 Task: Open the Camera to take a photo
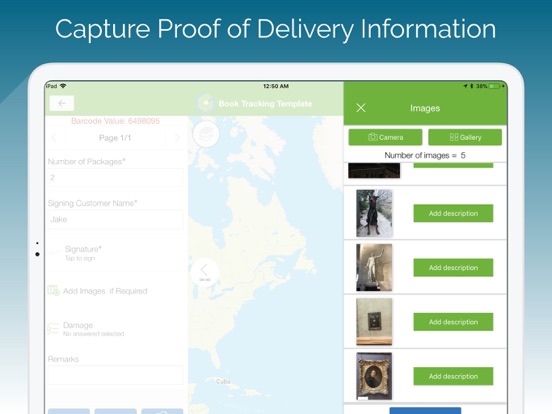pos(385,137)
